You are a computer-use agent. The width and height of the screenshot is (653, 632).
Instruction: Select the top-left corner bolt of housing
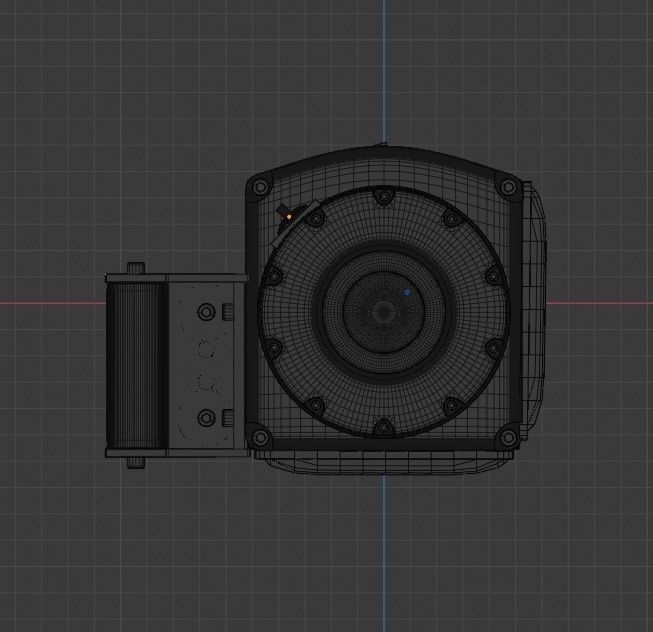(x=260, y=187)
